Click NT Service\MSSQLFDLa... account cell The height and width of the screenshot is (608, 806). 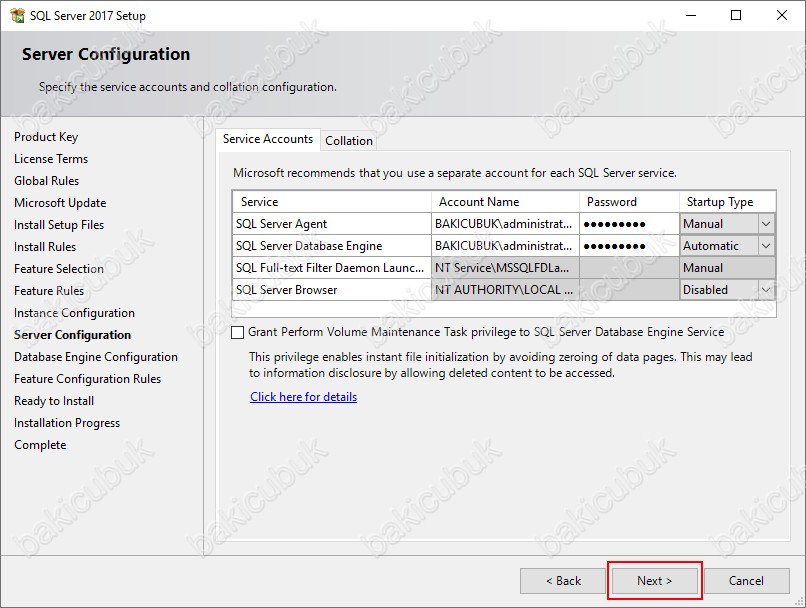tap(505, 268)
